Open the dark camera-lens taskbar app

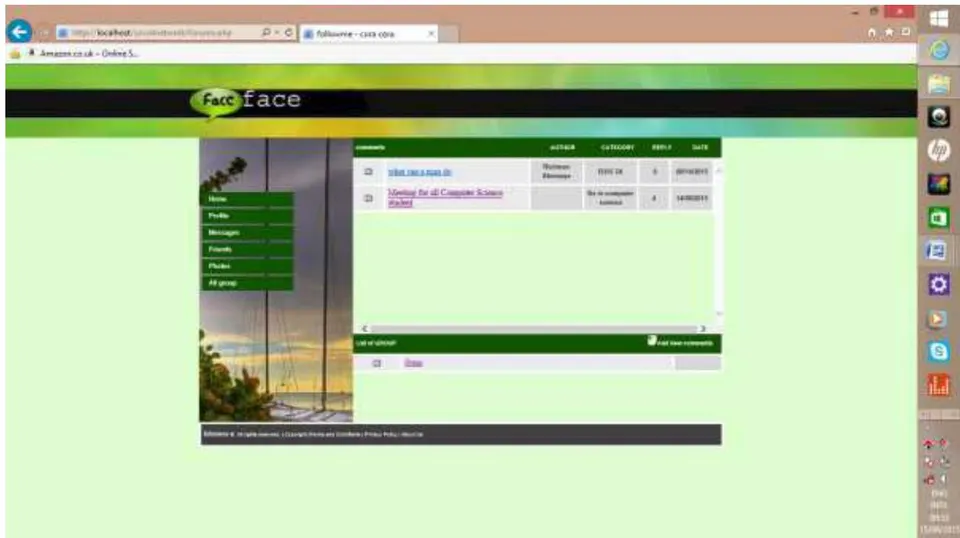[x=939, y=117]
